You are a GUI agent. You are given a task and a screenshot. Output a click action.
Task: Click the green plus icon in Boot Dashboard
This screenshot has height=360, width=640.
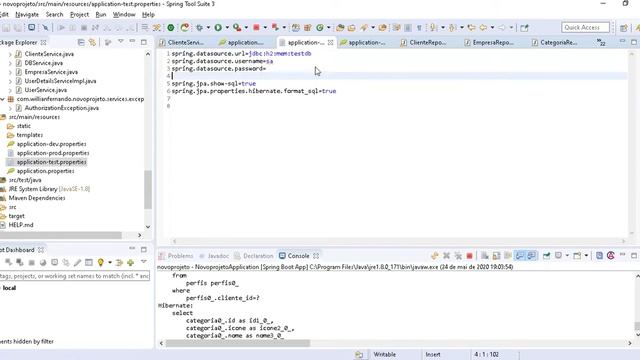[x=130, y=262]
